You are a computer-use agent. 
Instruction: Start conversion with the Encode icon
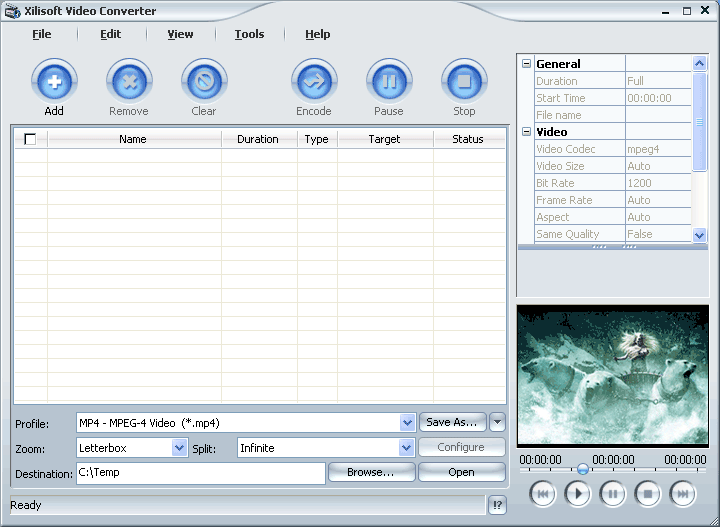point(314,82)
